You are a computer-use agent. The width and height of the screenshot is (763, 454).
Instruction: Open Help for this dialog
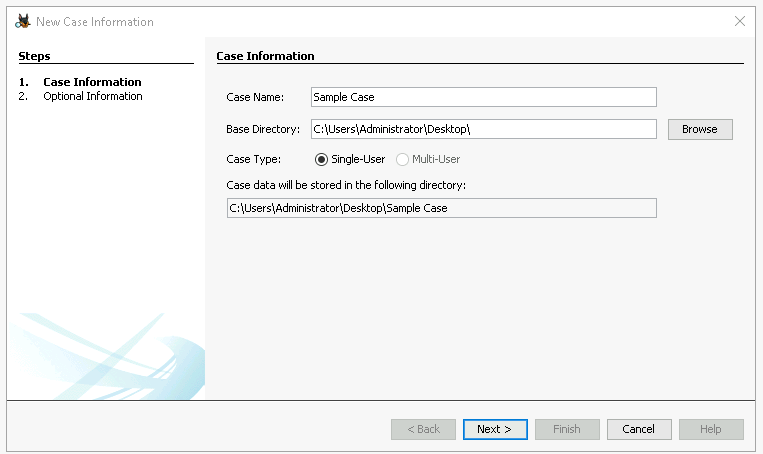coord(710,429)
